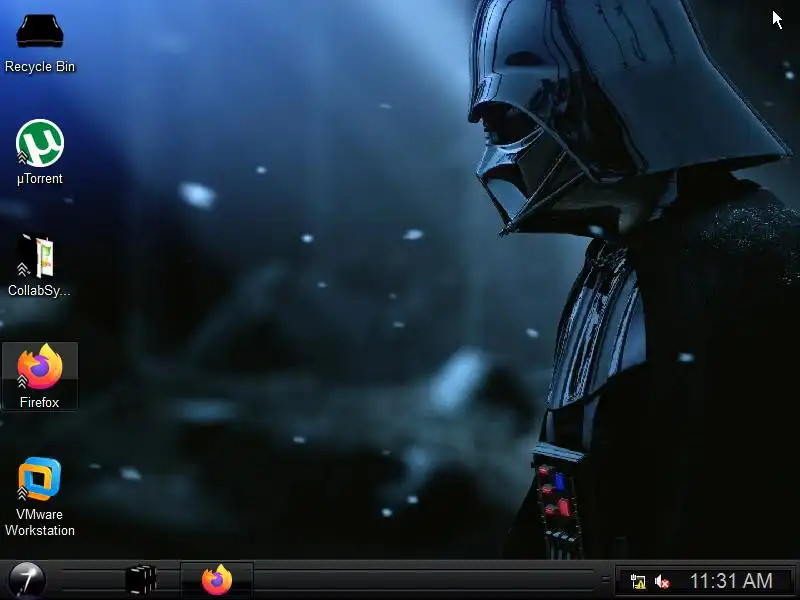Switch to Firefox in the taskbar
The image size is (800, 600).
[x=217, y=580]
